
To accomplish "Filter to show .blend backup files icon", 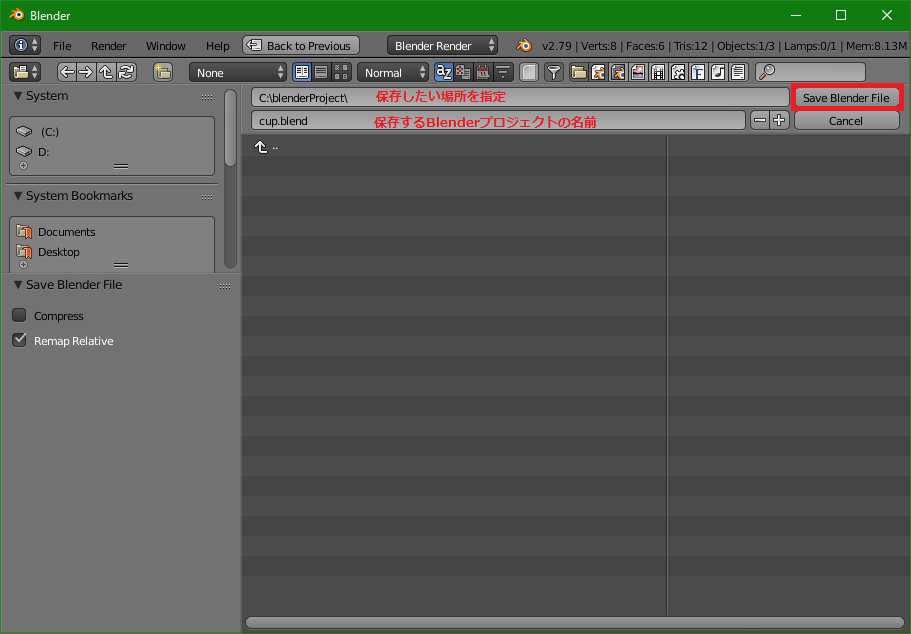I will (618, 73).
